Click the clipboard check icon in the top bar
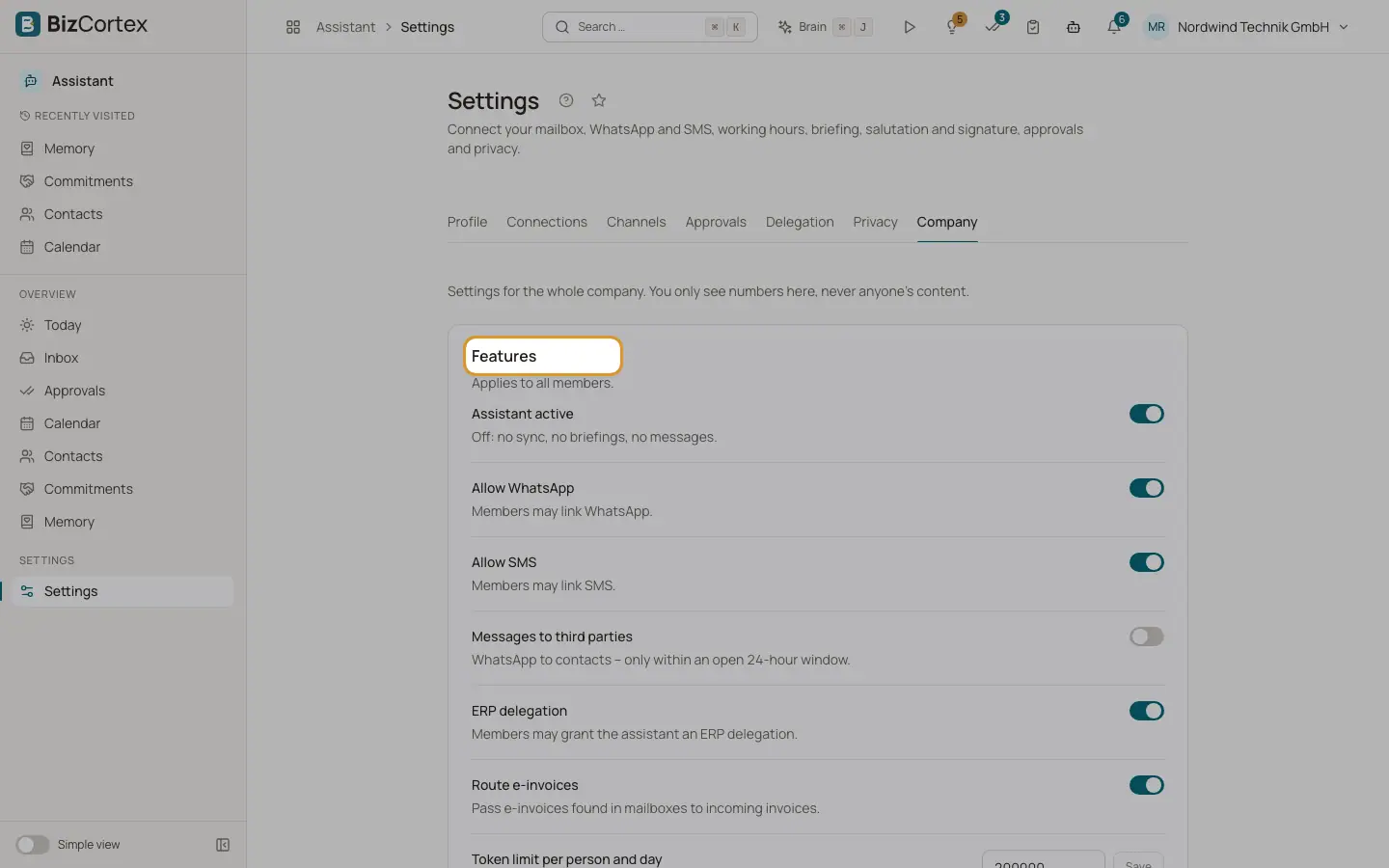 click(x=1033, y=27)
